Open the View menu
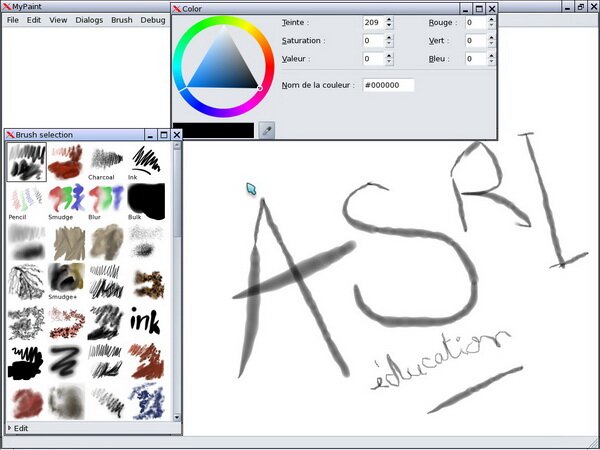 (58, 20)
